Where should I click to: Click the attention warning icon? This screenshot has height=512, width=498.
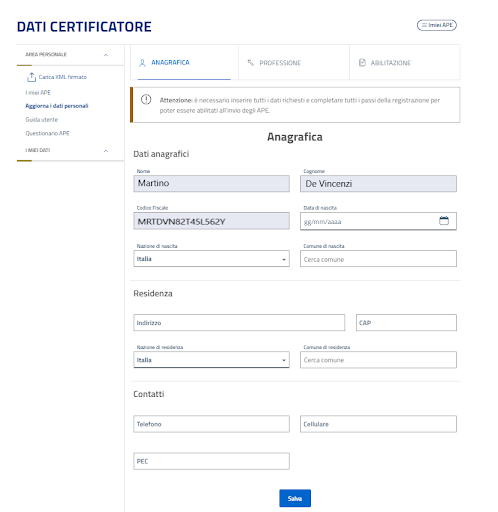coord(146,99)
